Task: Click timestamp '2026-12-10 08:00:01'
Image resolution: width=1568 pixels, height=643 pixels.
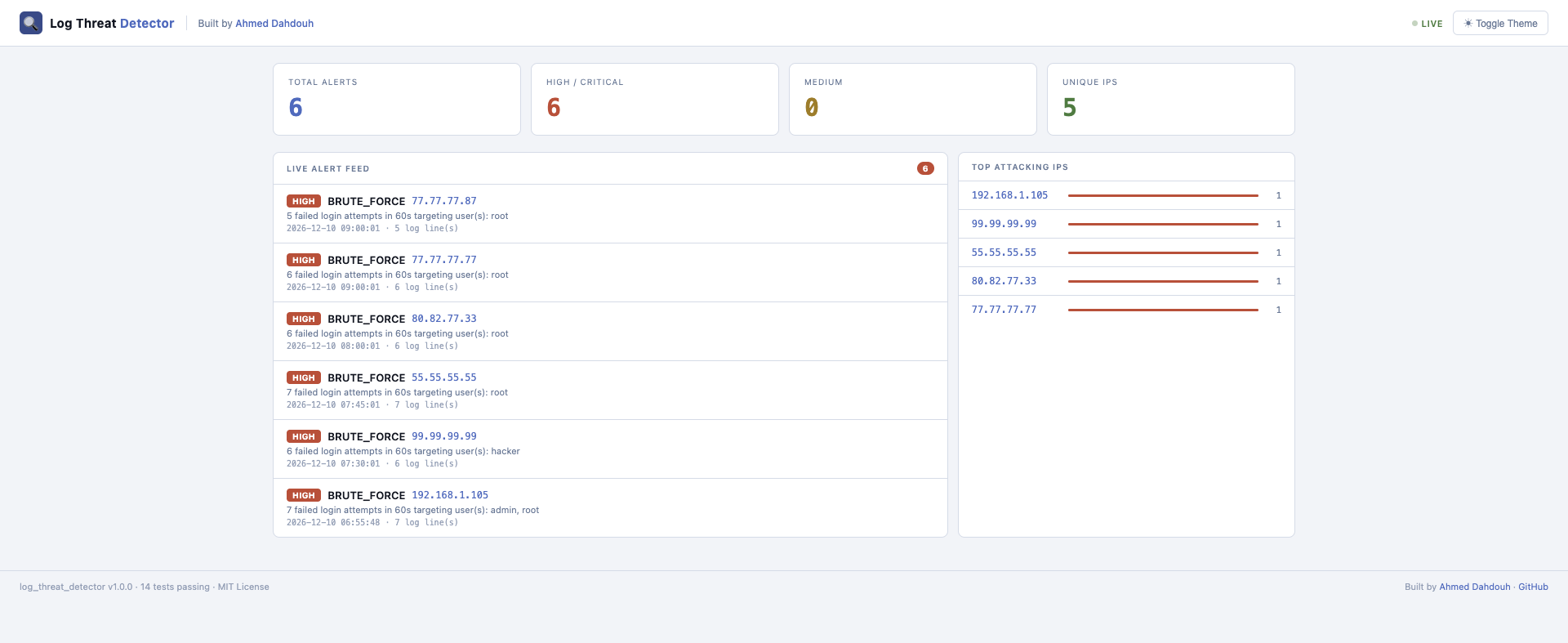Action: pos(333,346)
